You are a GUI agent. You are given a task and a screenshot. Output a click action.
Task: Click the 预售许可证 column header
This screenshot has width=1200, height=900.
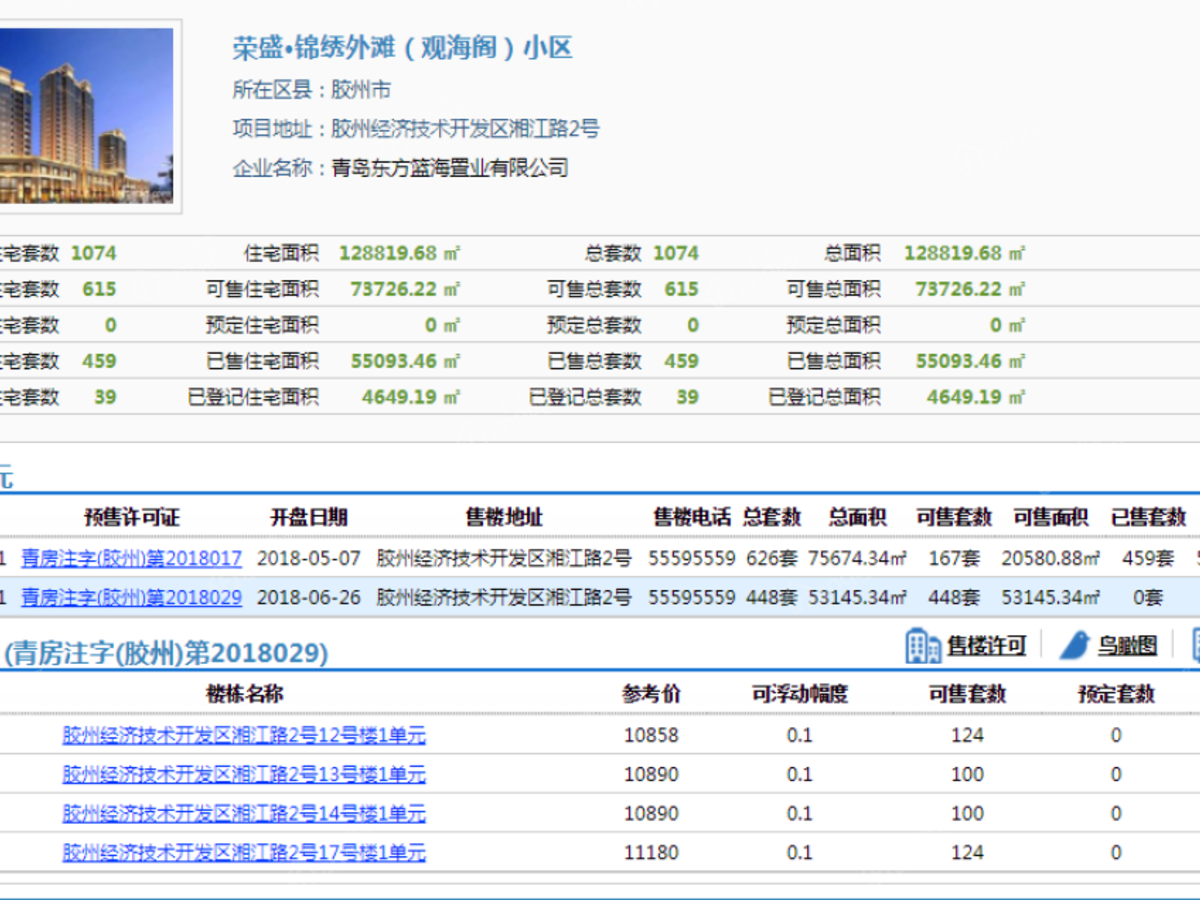131,517
